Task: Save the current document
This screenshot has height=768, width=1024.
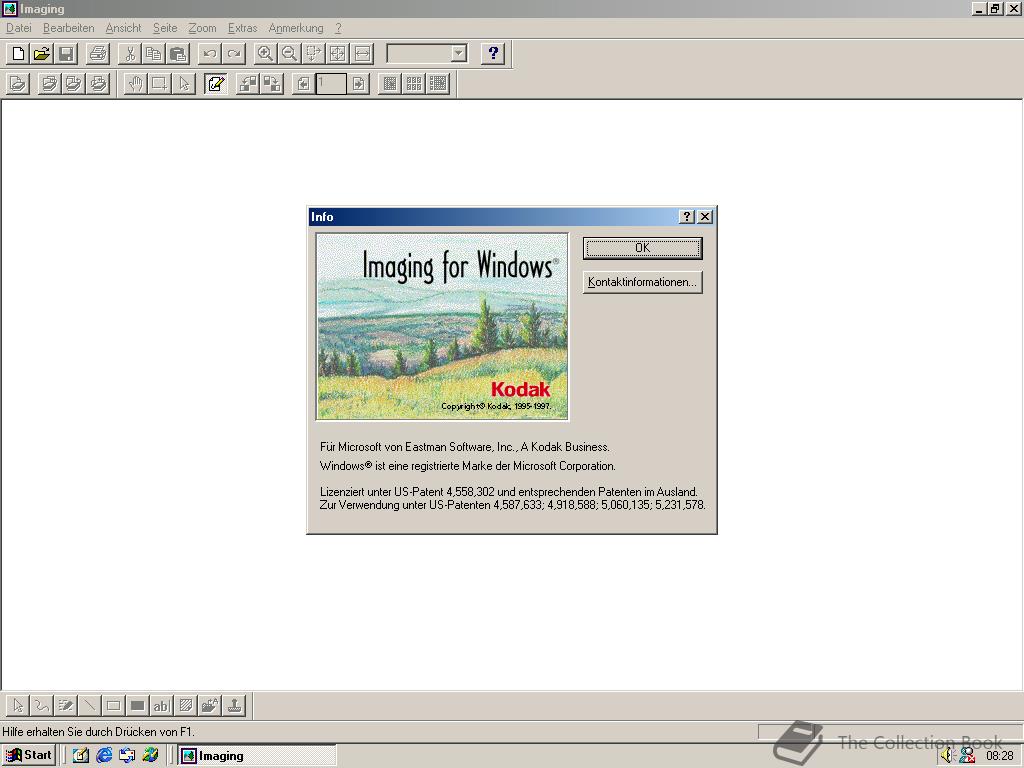Action: pos(66,54)
